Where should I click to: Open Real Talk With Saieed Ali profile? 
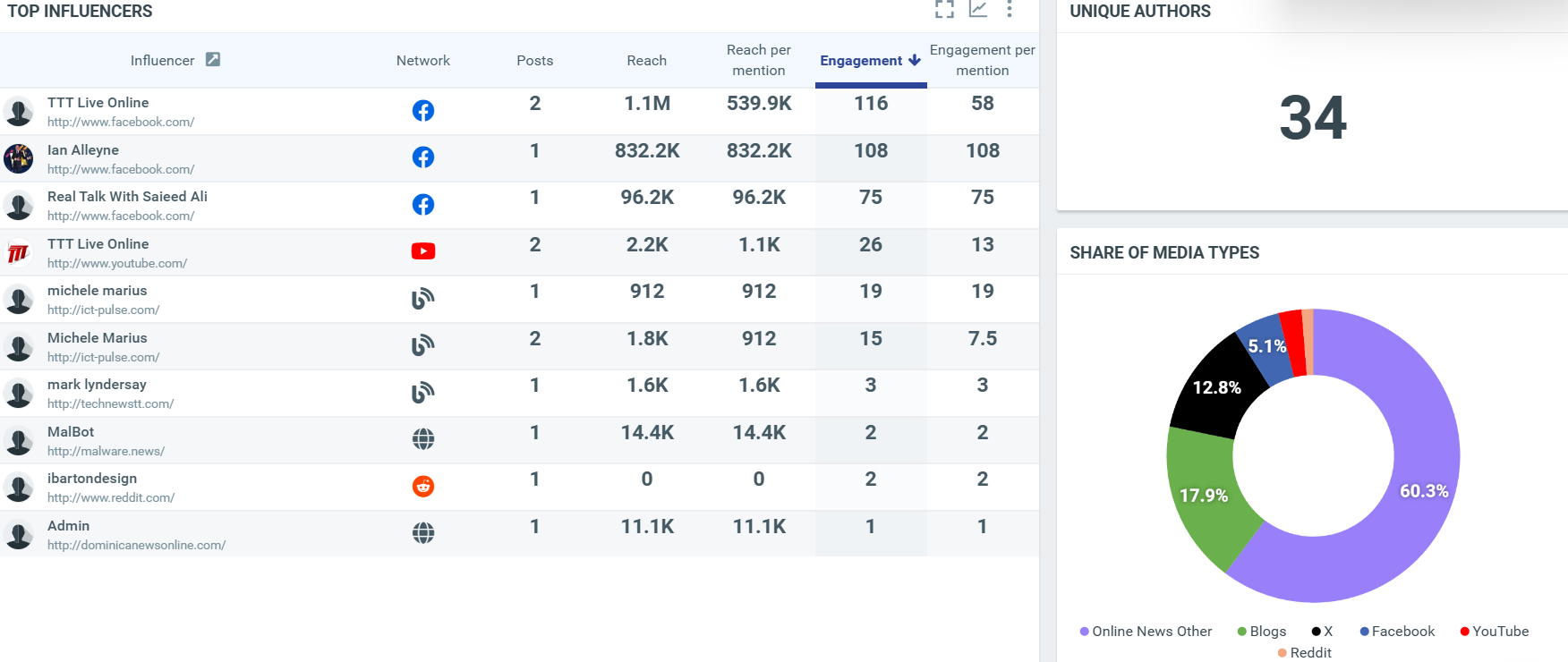(127, 197)
